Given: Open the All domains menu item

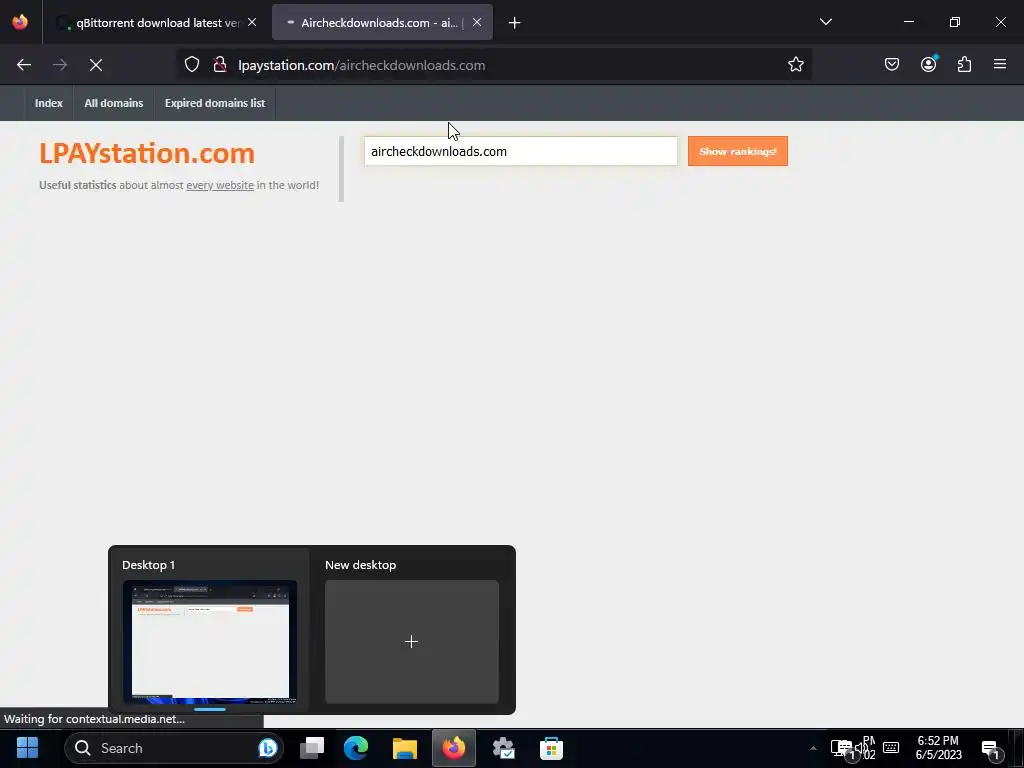Looking at the screenshot, I should click(114, 103).
